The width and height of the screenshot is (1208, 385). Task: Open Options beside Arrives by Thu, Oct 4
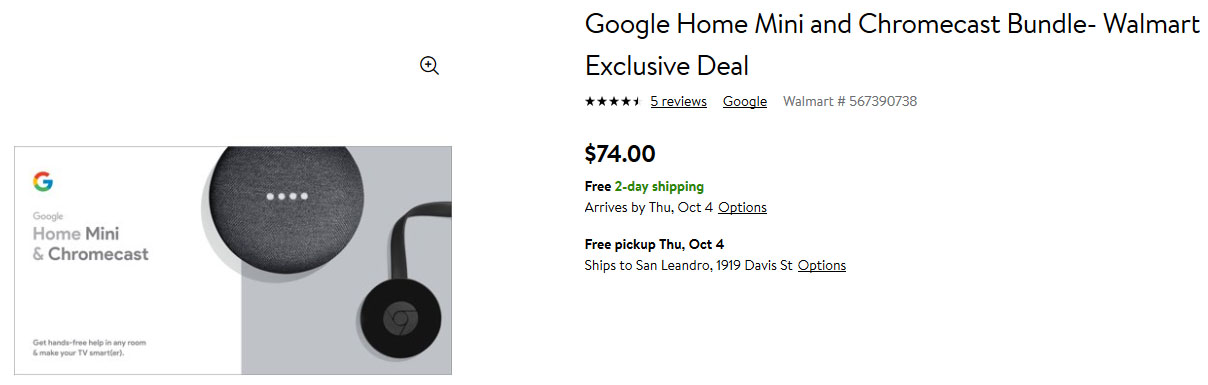coord(742,207)
